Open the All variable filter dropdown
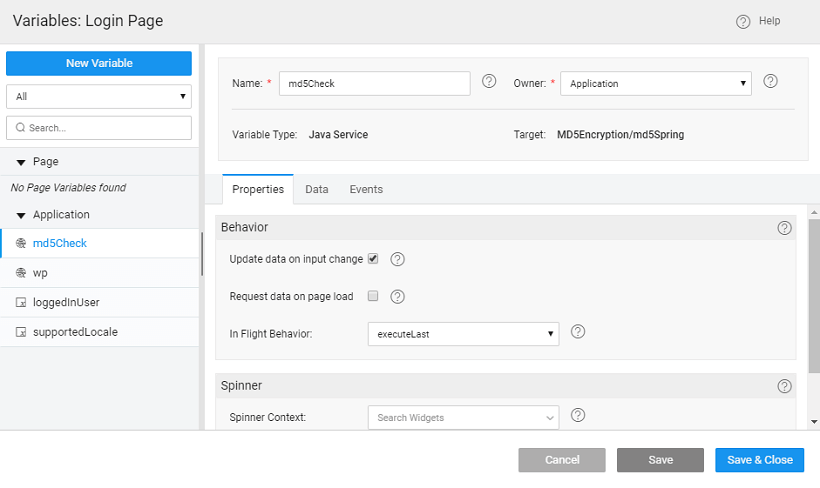 (x=99, y=97)
